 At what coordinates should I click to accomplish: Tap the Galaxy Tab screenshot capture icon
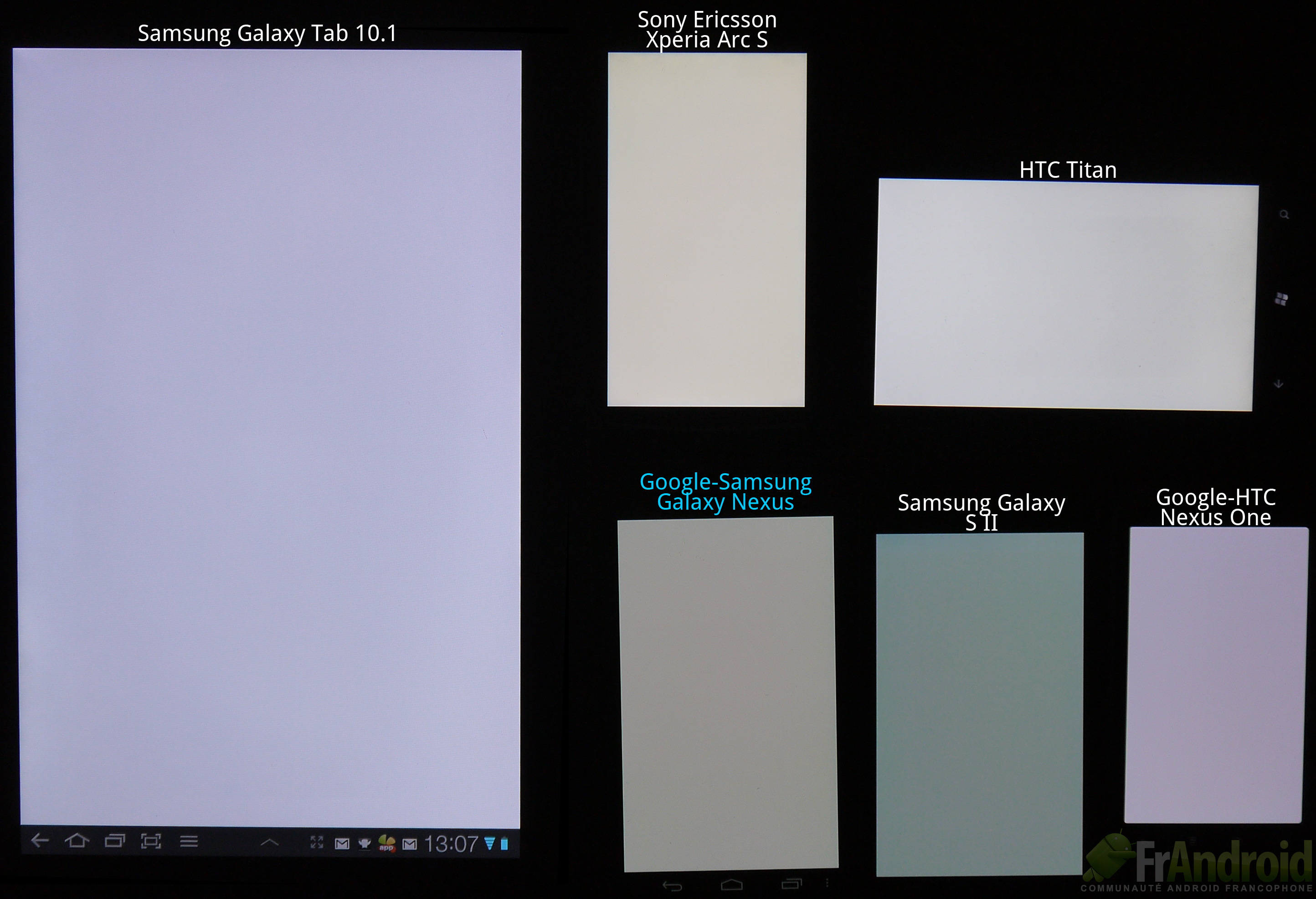(151, 841)
